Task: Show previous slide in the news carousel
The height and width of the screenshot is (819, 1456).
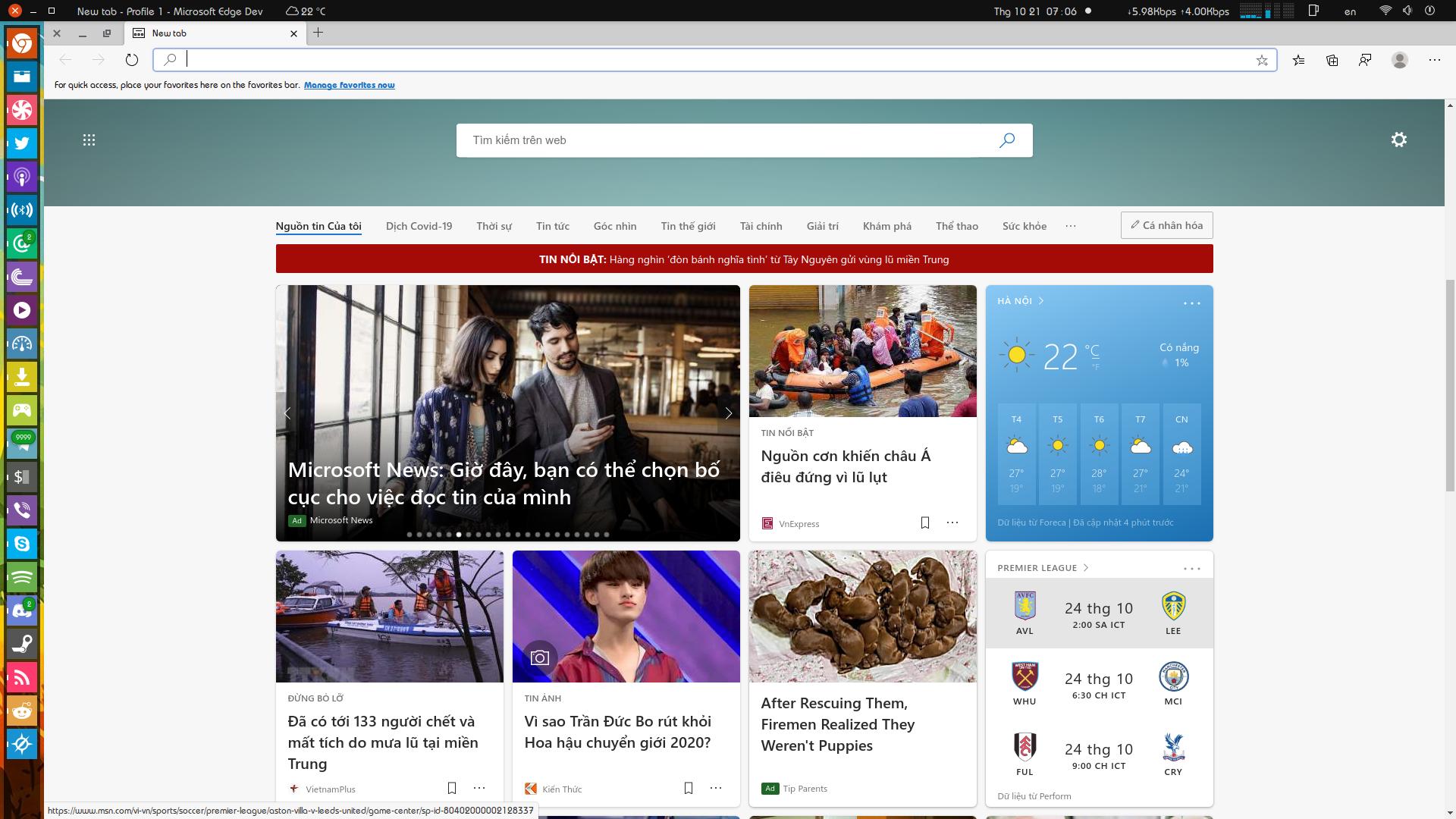Action: coord(287,413)
